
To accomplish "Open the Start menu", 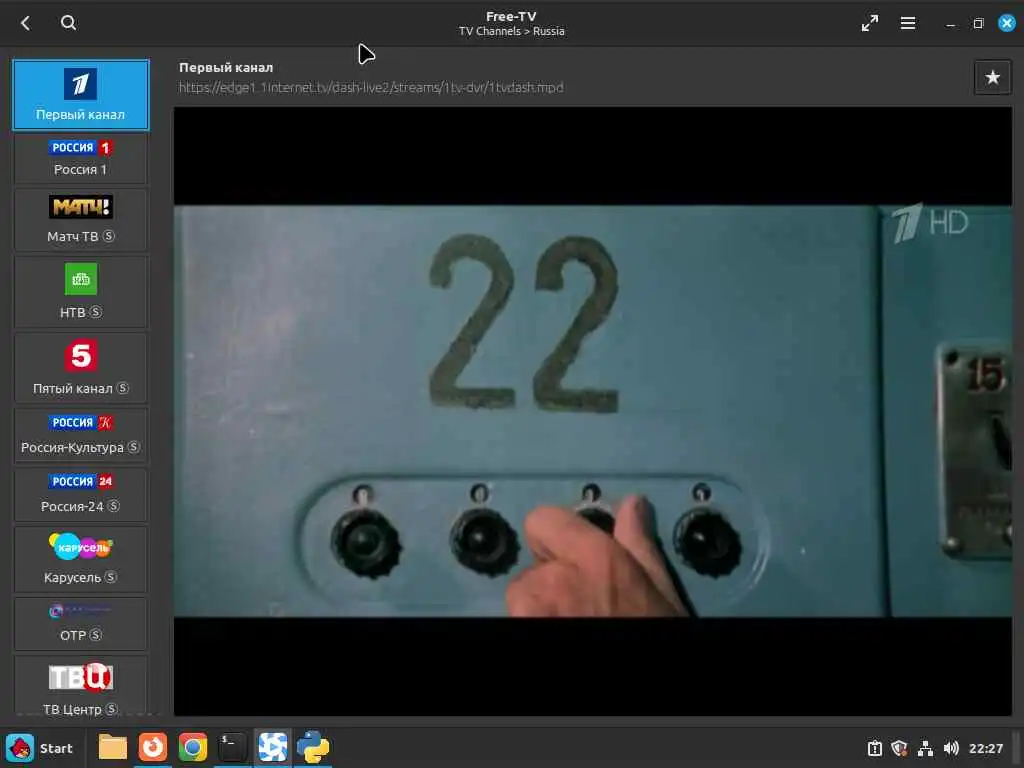I will point(39,748).
